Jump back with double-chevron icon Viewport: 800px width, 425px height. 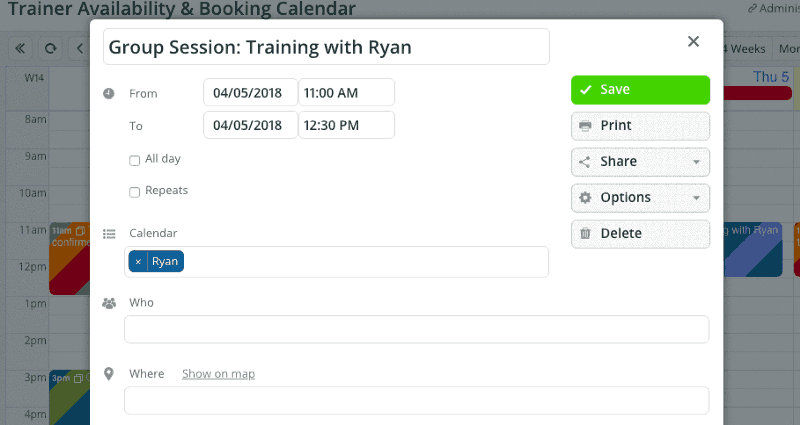(20, 48)
